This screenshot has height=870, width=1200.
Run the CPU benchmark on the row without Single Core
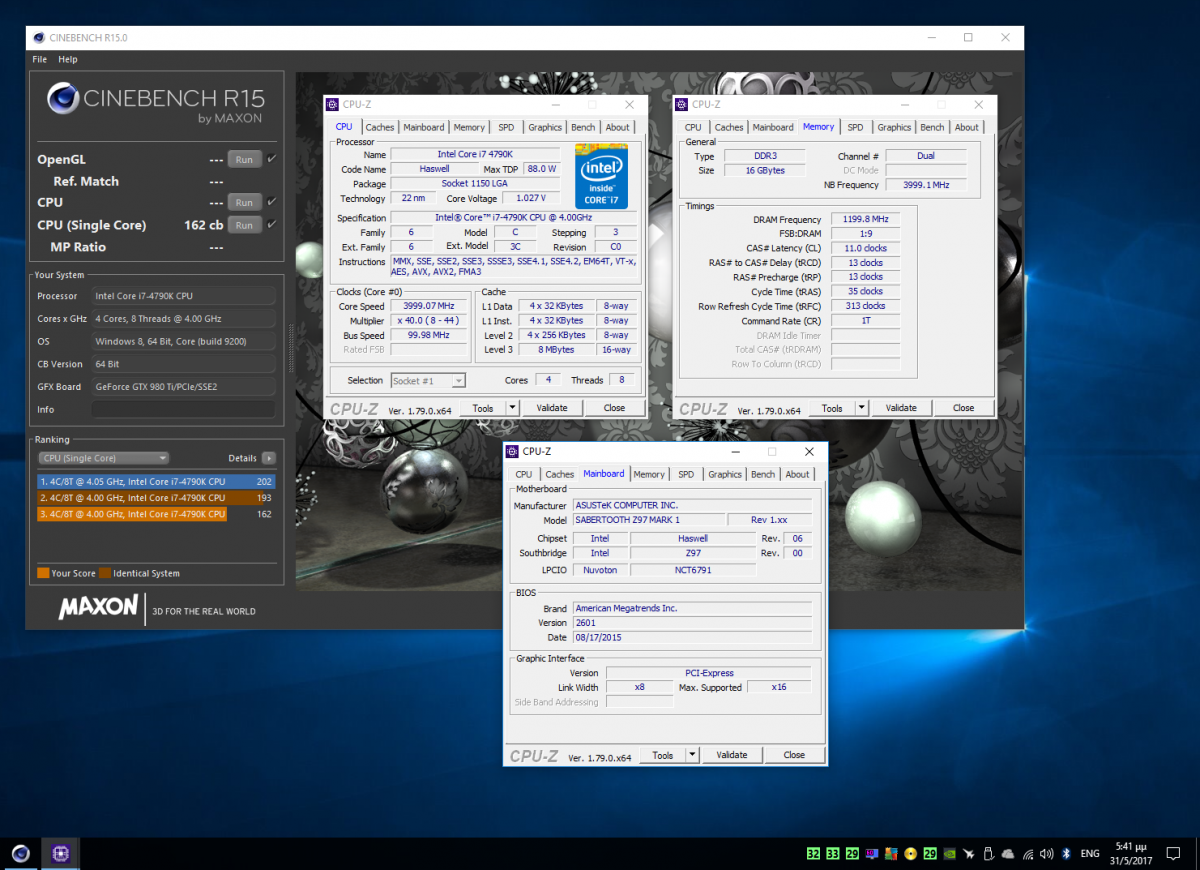pos(244,202)
